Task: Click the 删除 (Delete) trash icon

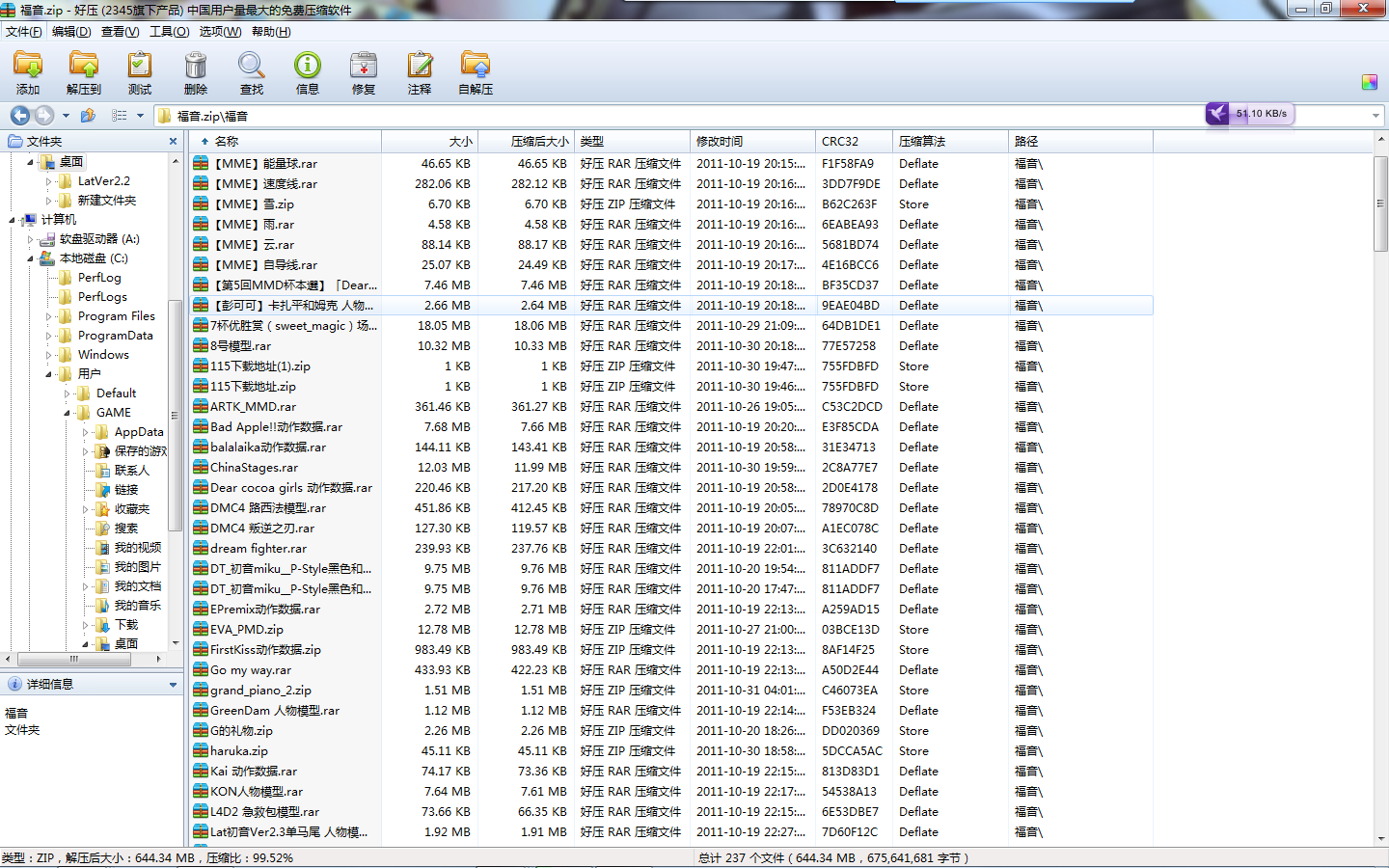Action: click(196, 72)
